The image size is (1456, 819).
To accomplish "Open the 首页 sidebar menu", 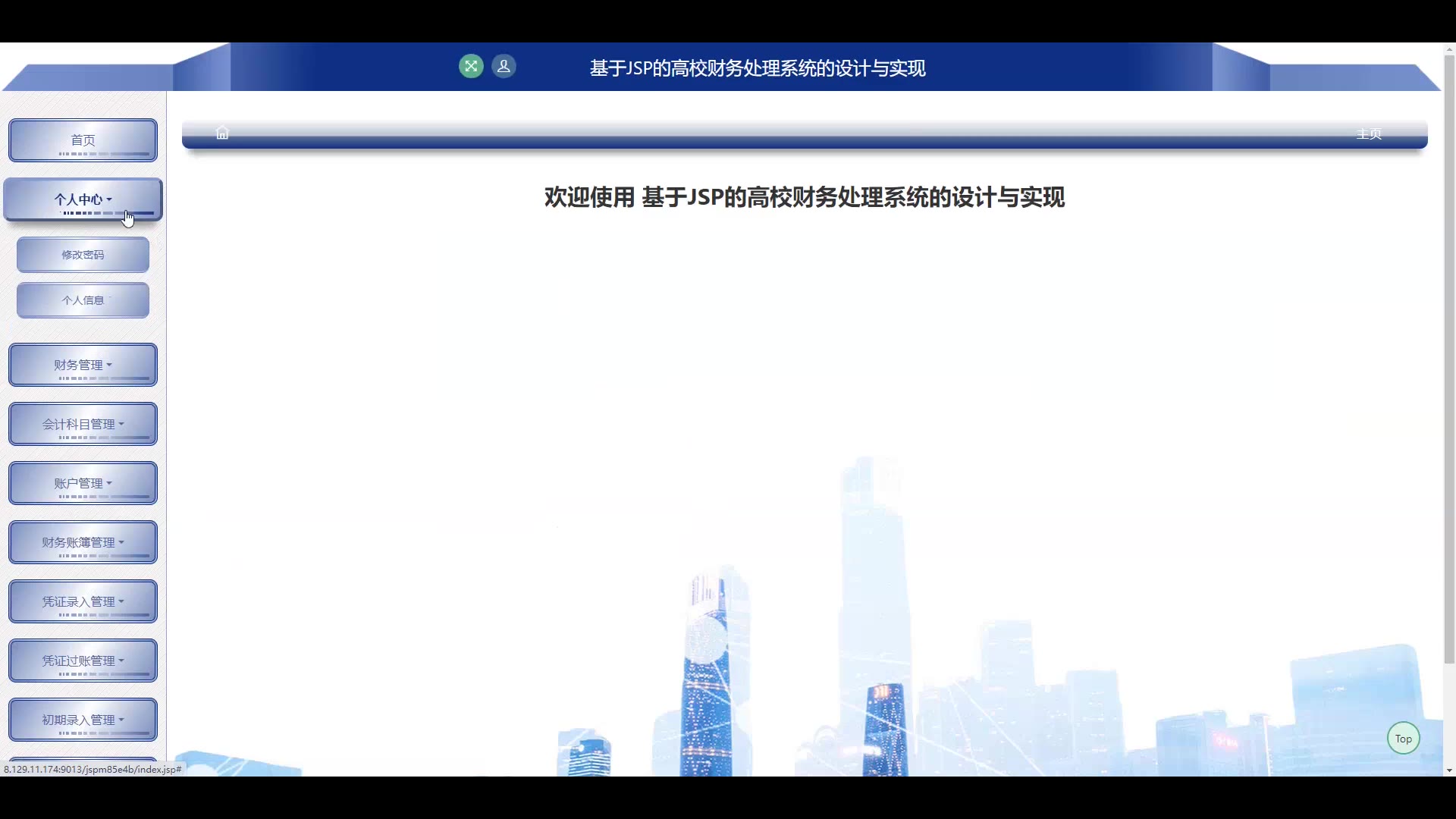I will click(83, 140).
